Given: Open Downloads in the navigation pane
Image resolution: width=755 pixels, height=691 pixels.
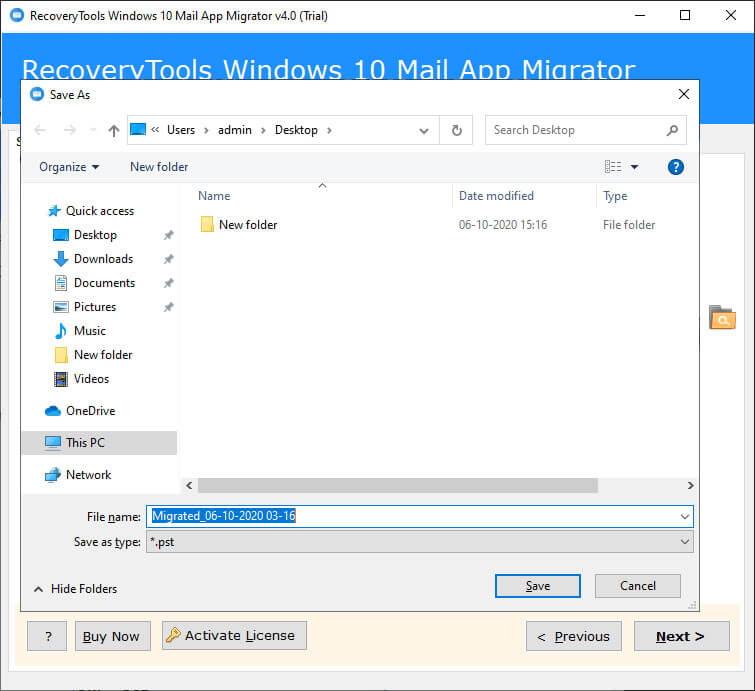Looking at the screenshot, I should tap(103, 259).
